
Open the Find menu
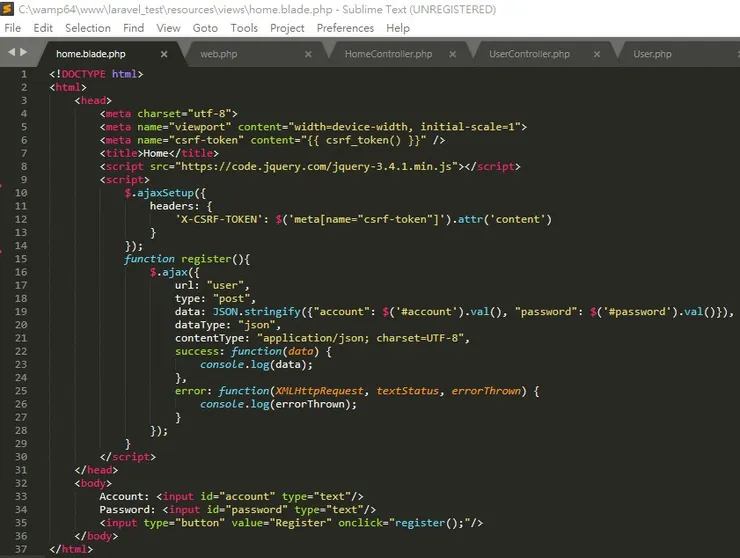133,28
